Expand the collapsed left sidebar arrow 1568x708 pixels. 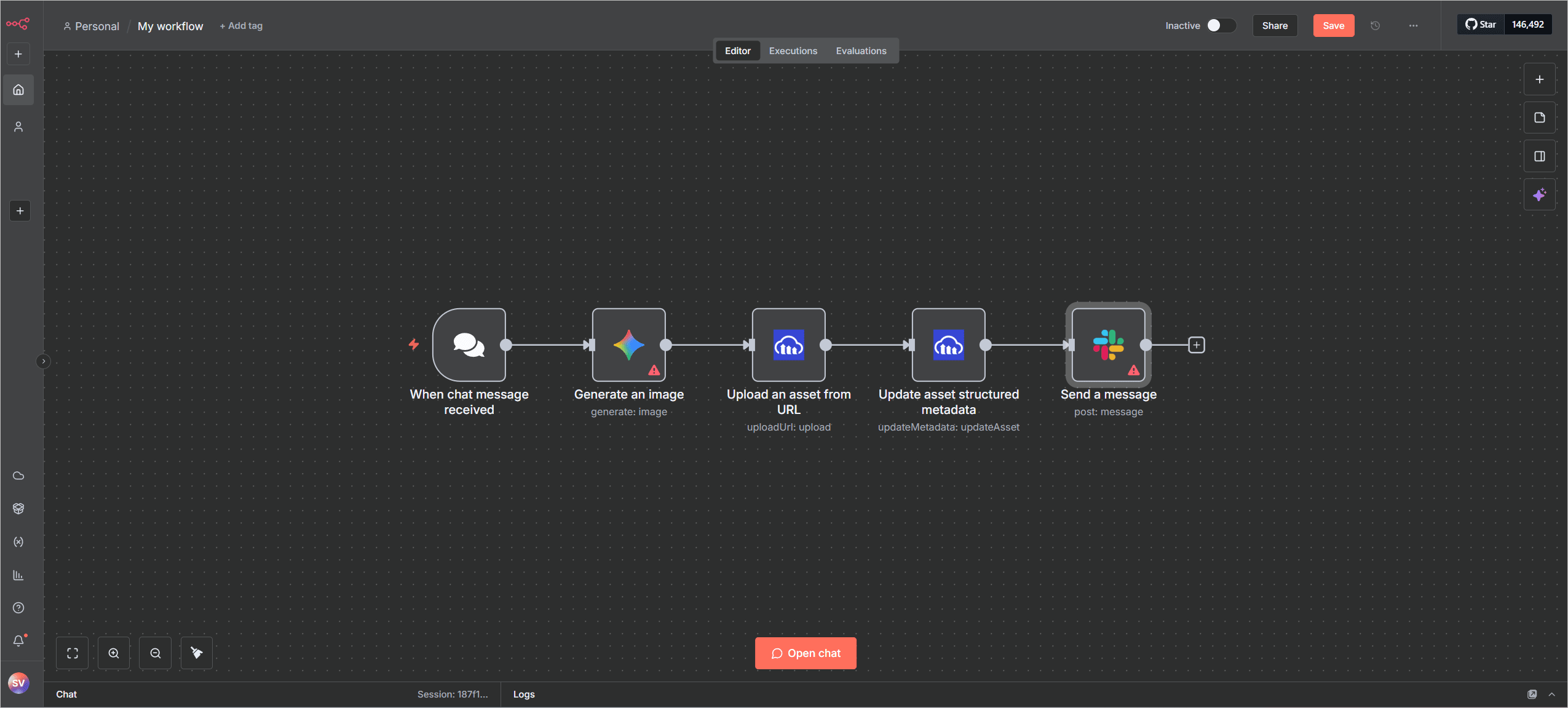tap(43, 361)
